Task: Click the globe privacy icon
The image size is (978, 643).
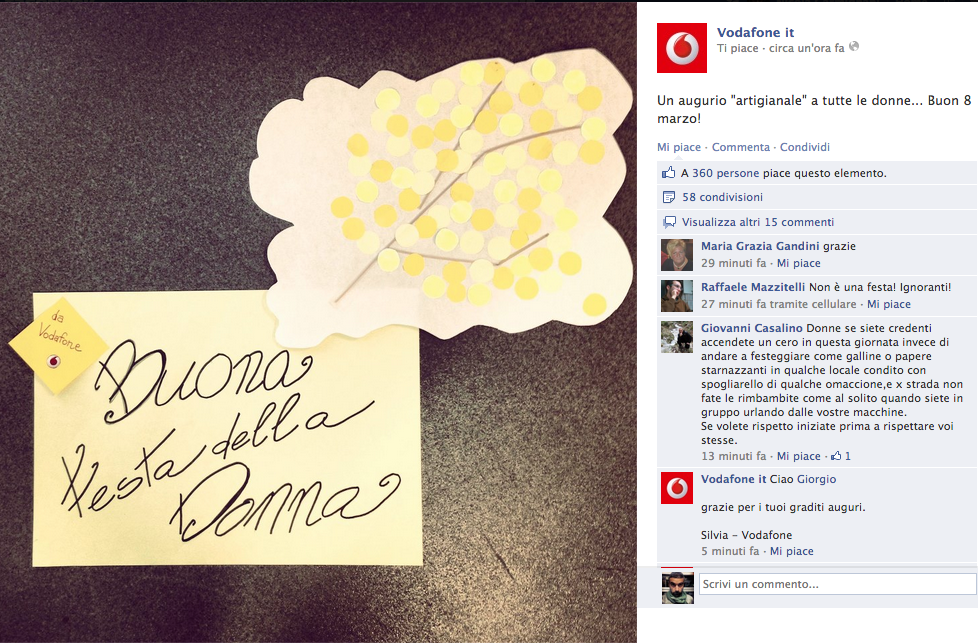Action: pos(854,46)
